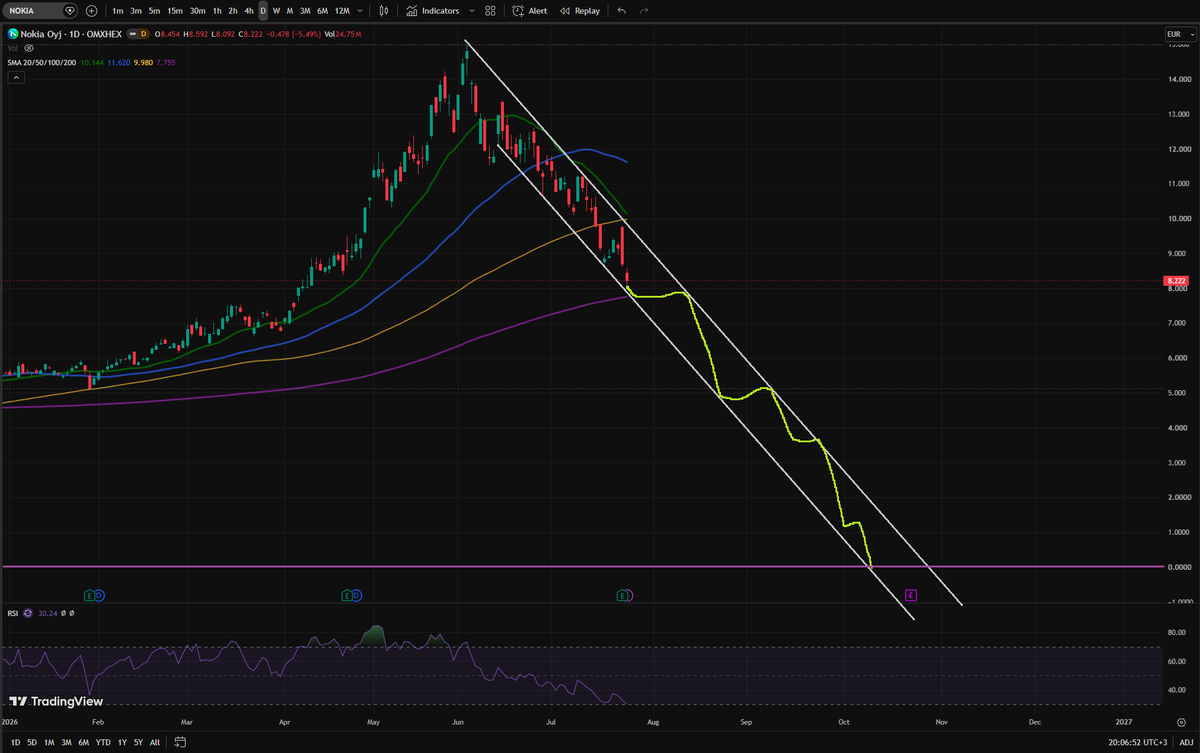
Task: Select the D daily interval
Action: click(x=263, y=11)
